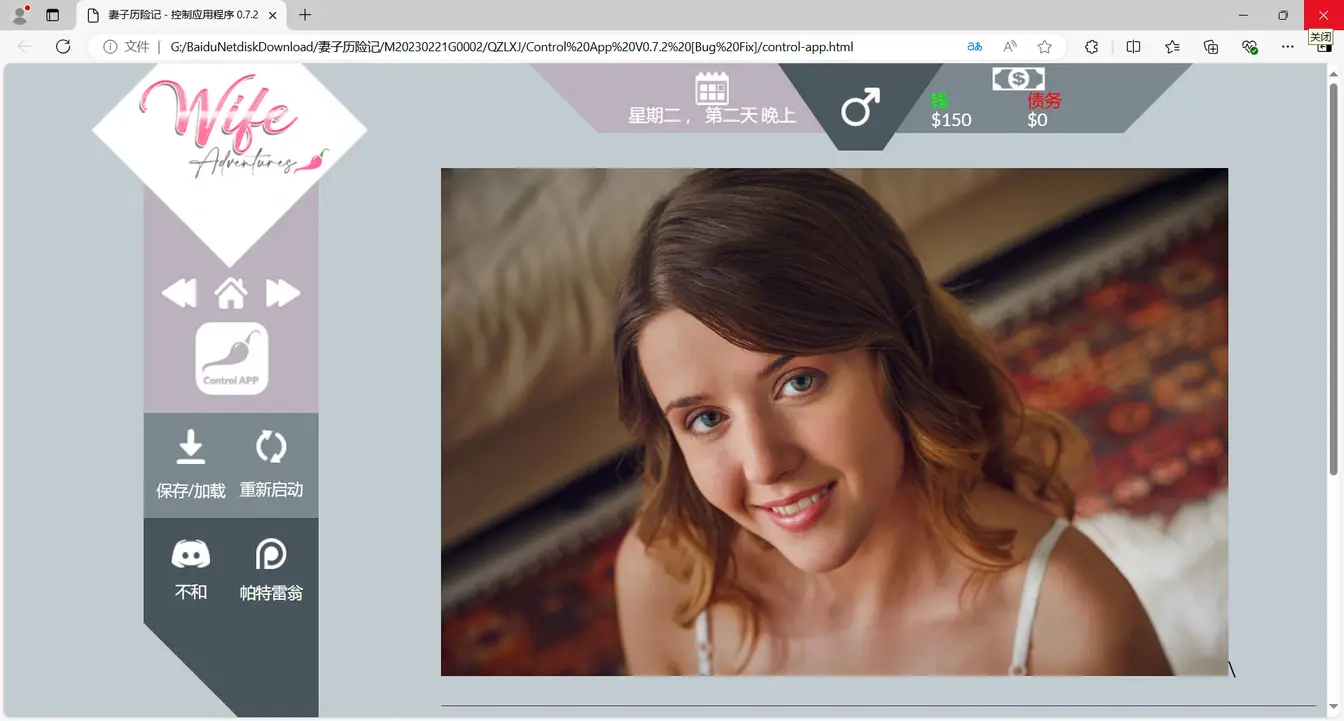Click the 重新启动 restart icon
This screenshot has height=721, width=1344.
coord(271,447)
